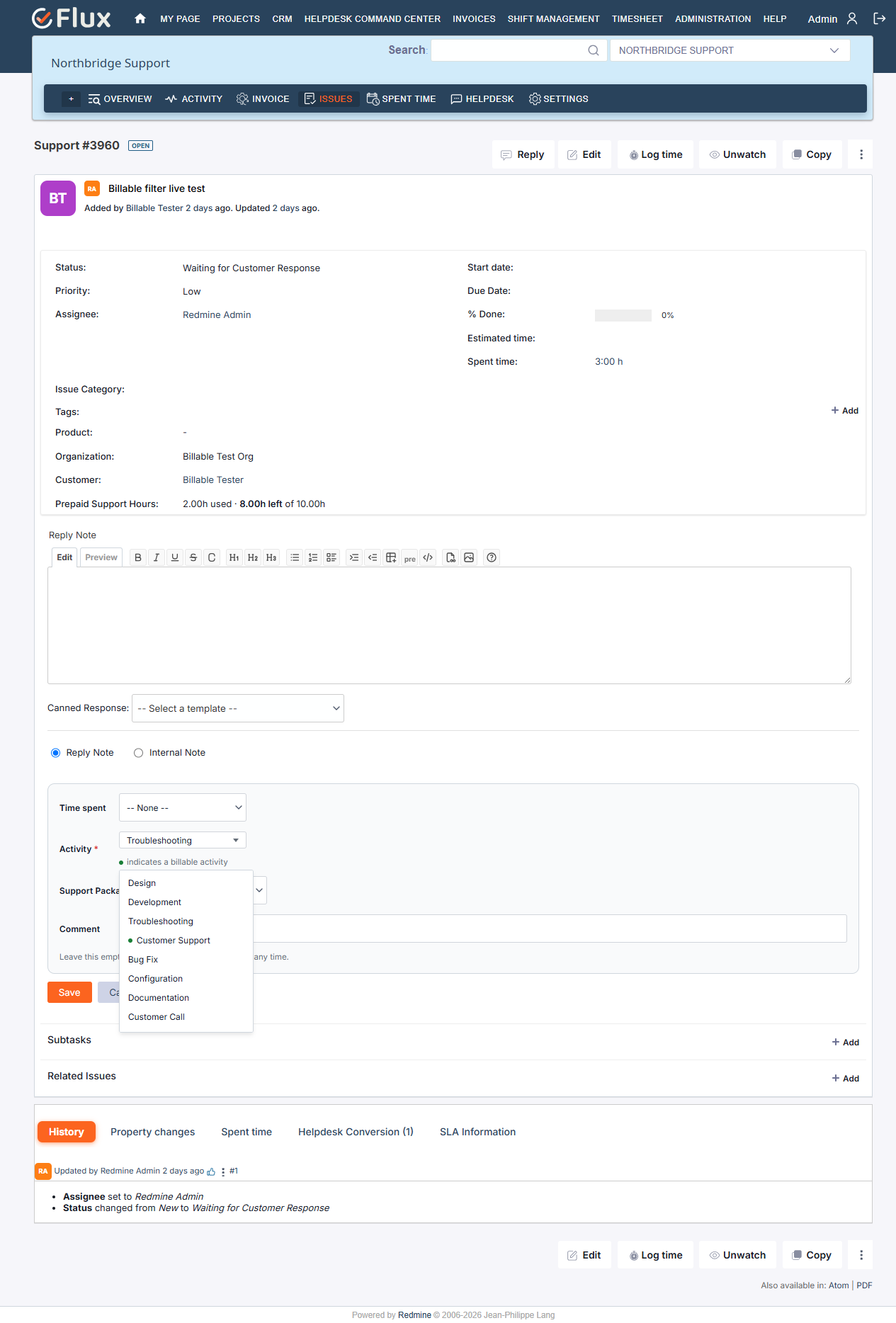Add a tag via Add link
The image size is (896, 1323).
click(x=844, y=411)
